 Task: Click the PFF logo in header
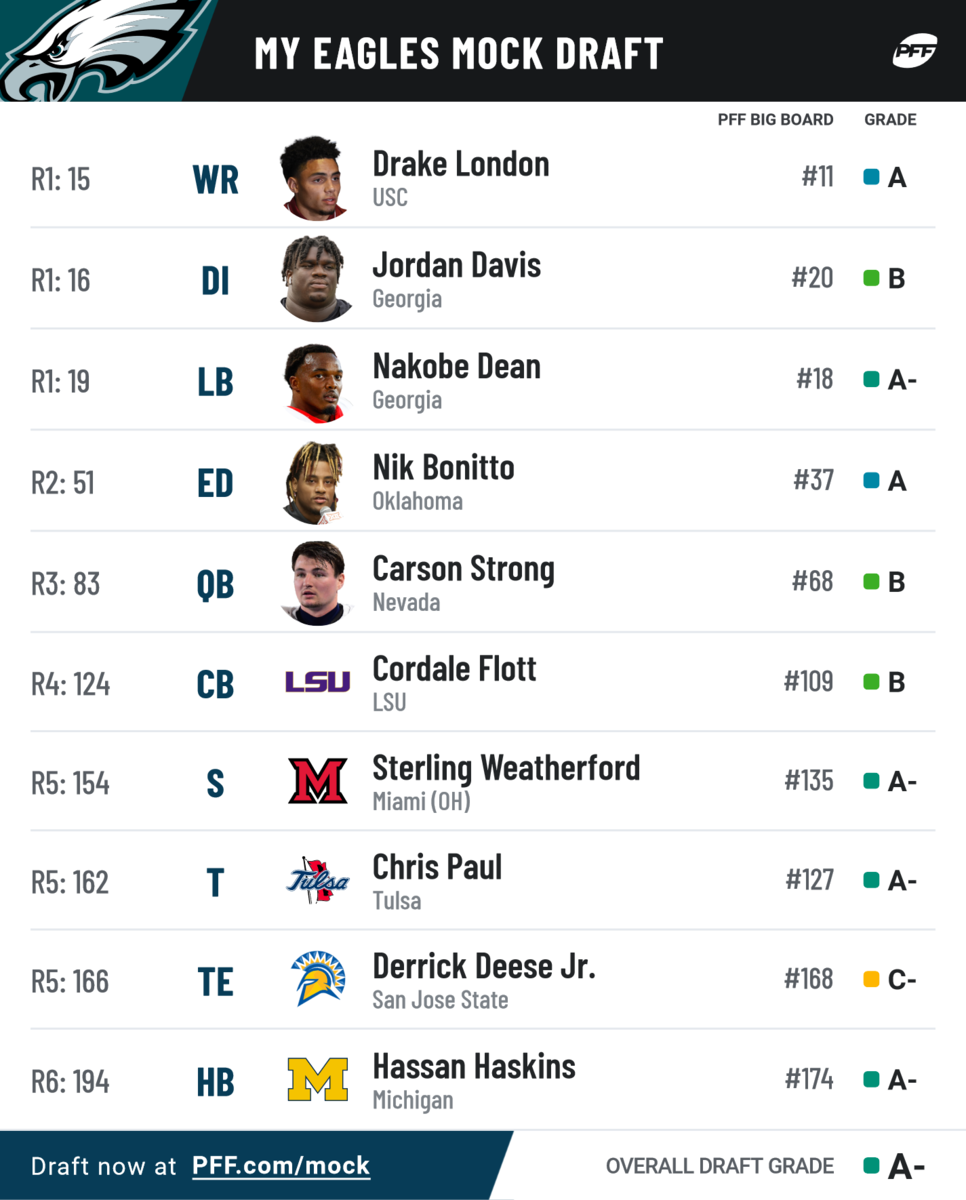[x=914, y=52]
